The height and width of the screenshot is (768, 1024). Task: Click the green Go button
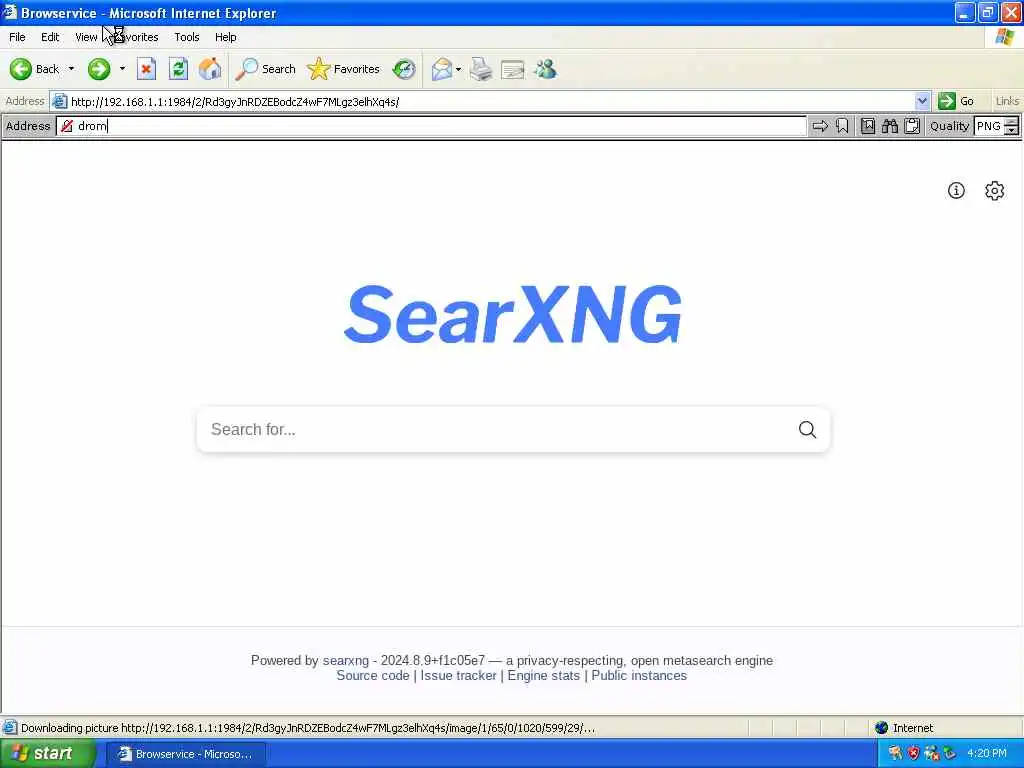[x=957, y=101]
